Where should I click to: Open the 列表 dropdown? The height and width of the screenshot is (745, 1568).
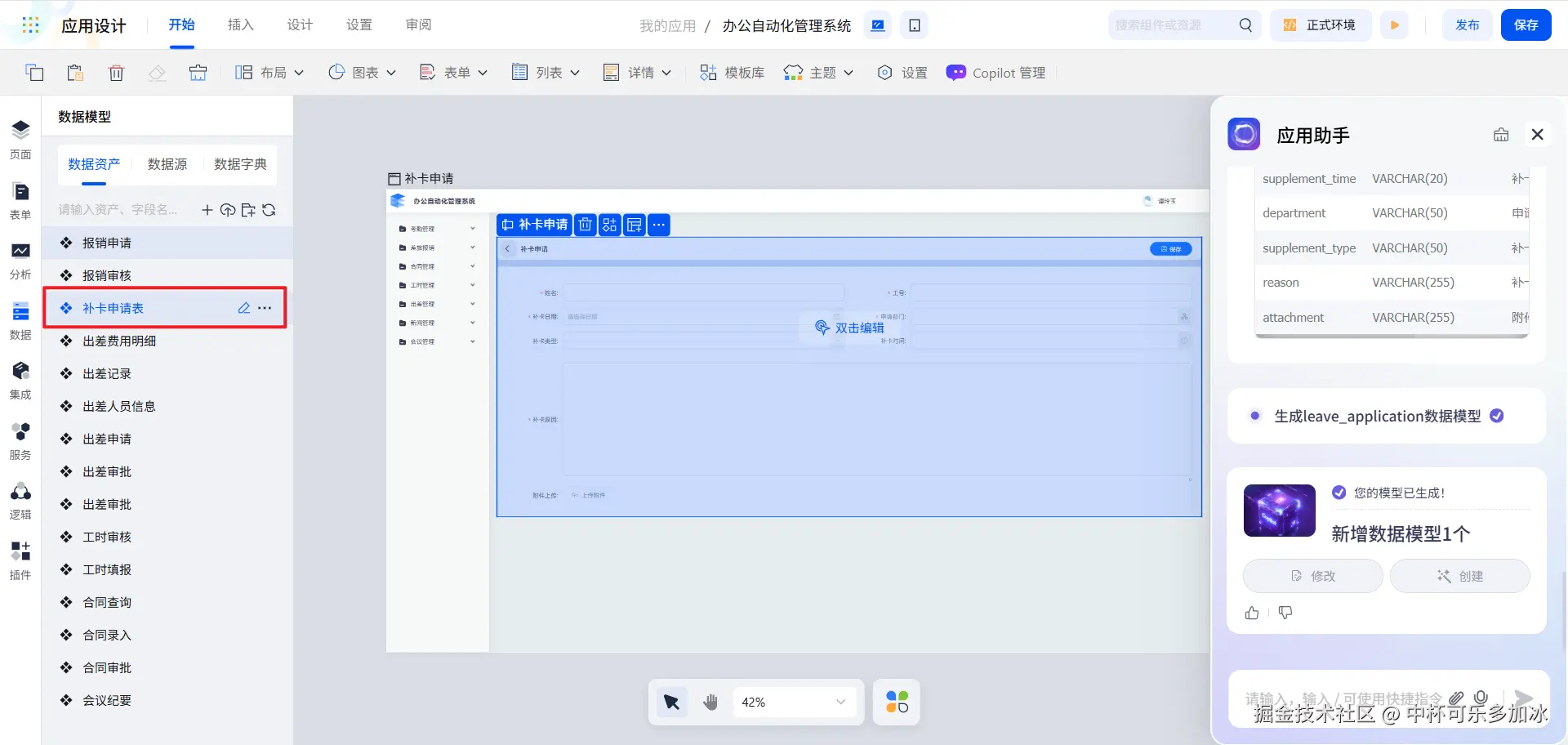(x=546, y=73)
